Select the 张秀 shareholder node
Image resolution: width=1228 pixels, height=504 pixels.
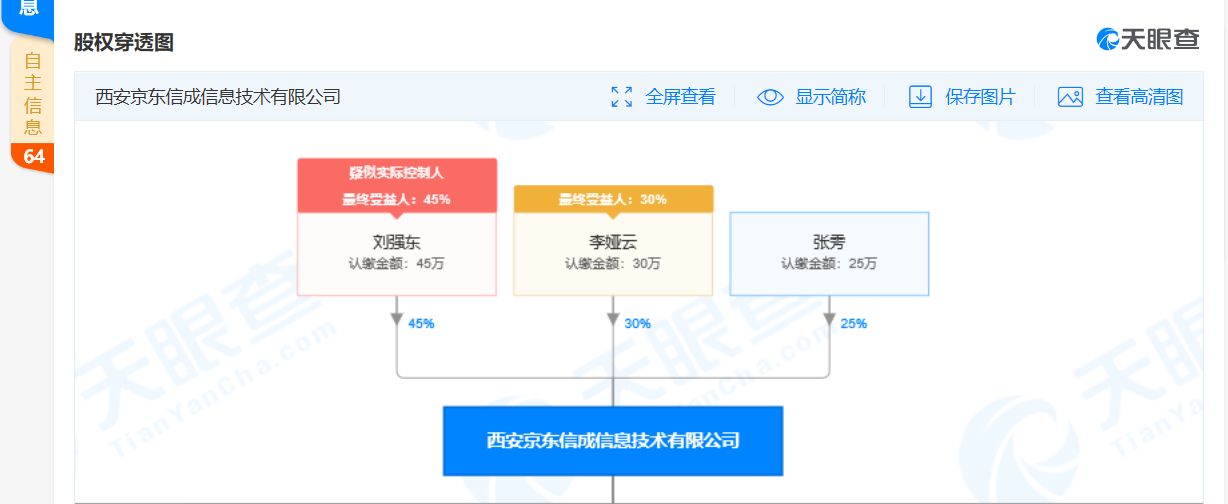[x=829, y=254]
